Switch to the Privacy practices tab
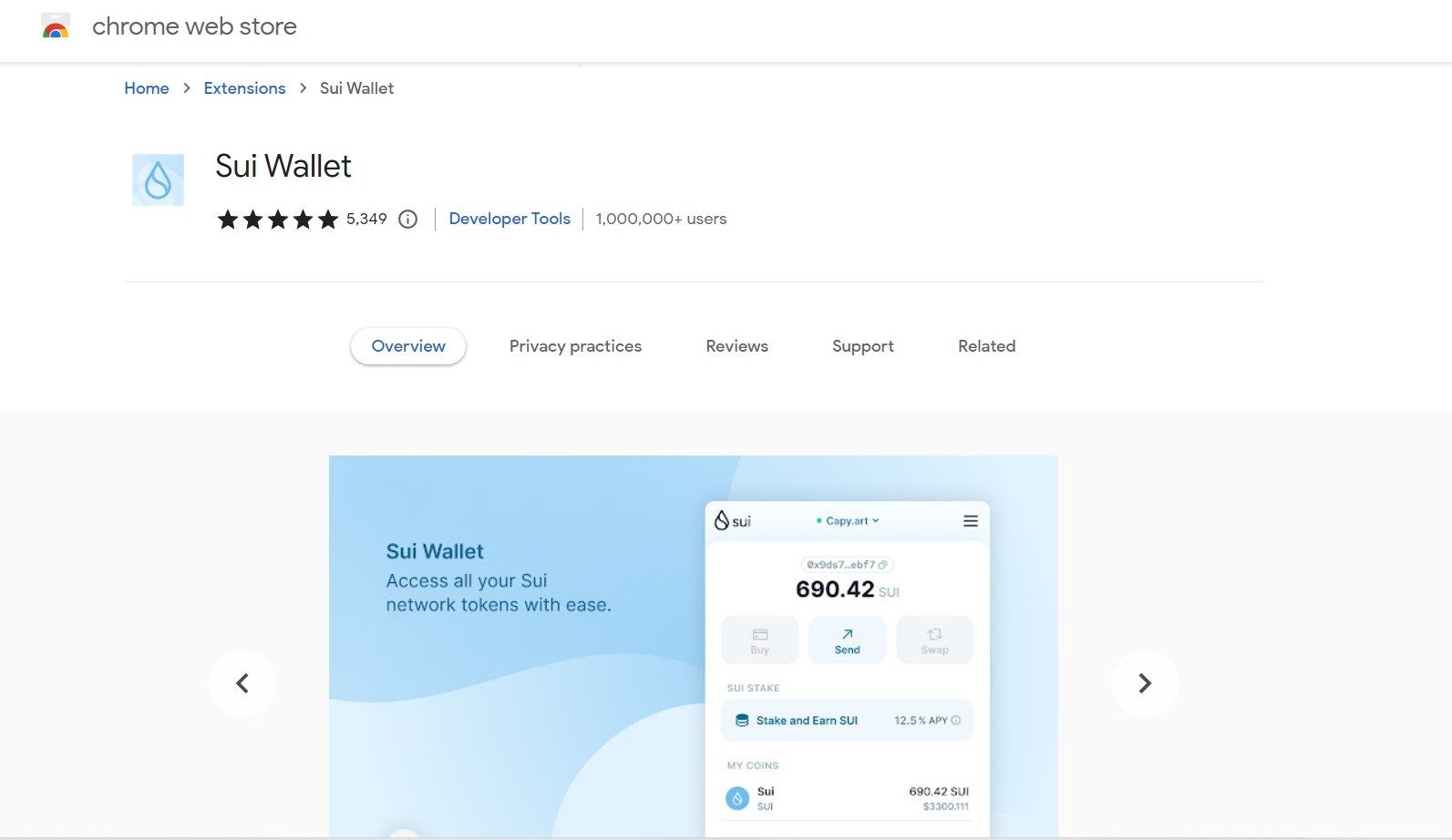 575,346
